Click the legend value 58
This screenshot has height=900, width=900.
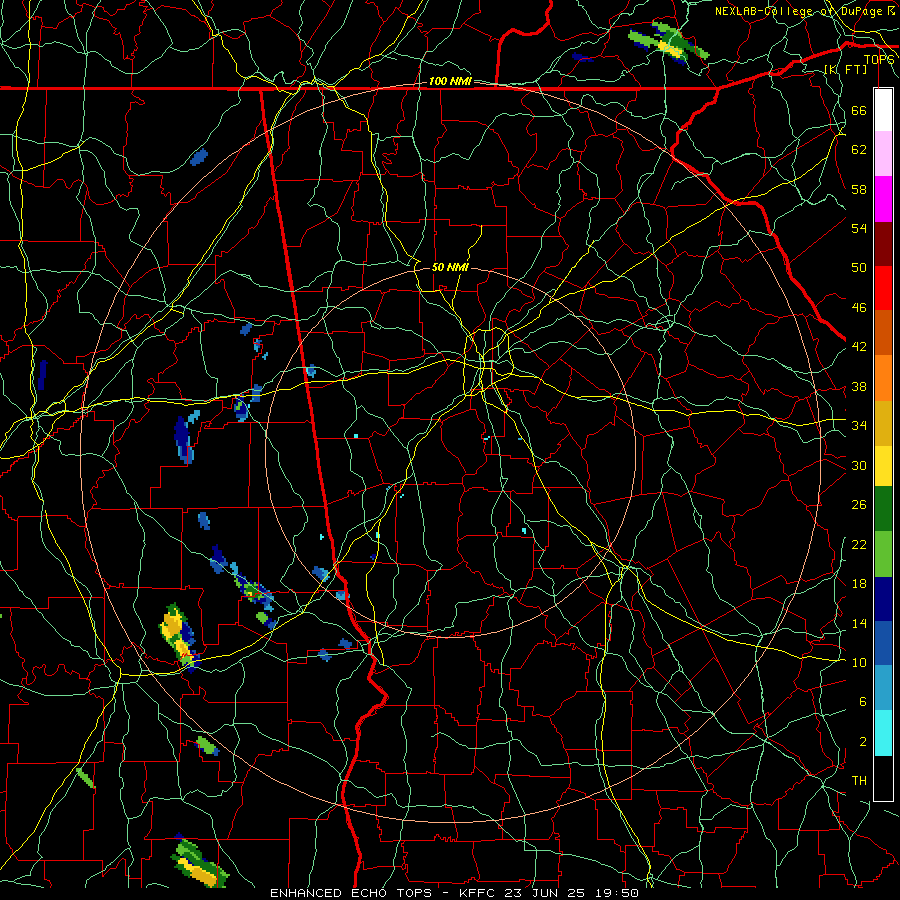click(x=859, y=189)
